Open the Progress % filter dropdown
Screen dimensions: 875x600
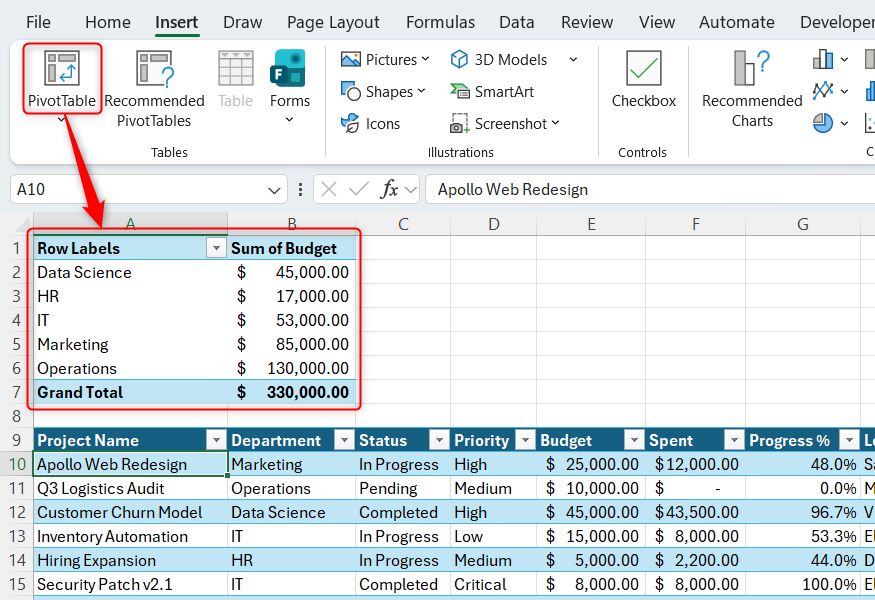(x=849, y=440)
